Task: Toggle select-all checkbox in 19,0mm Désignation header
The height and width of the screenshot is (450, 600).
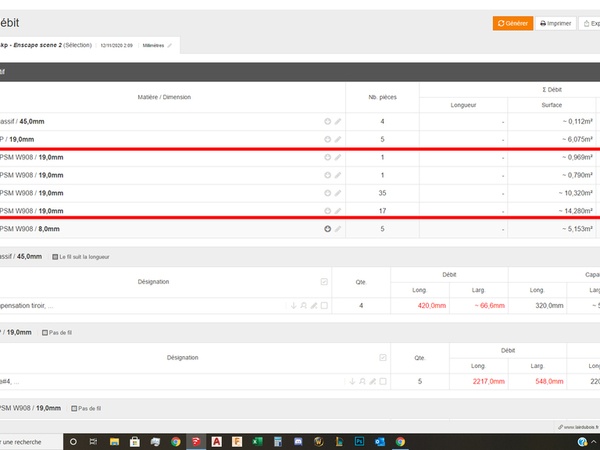Action: click(x=382, y=357)
